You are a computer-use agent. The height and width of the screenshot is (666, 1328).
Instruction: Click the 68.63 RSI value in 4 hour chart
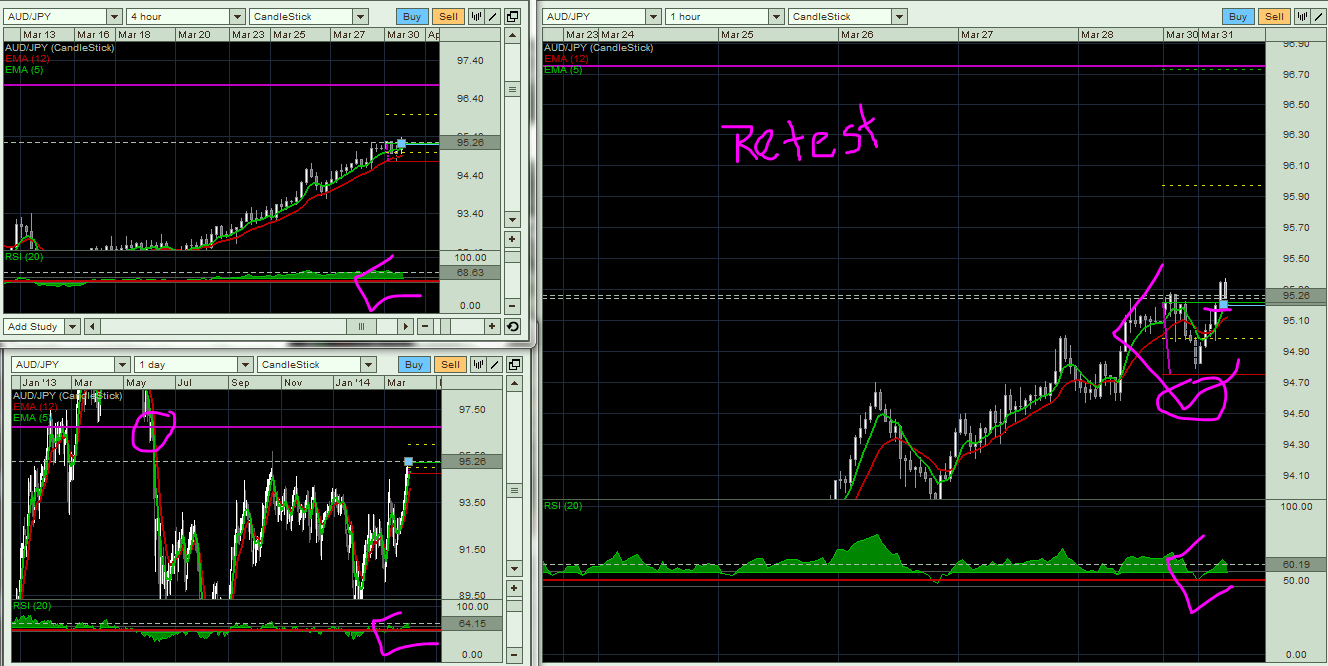(x=470, y=272)
